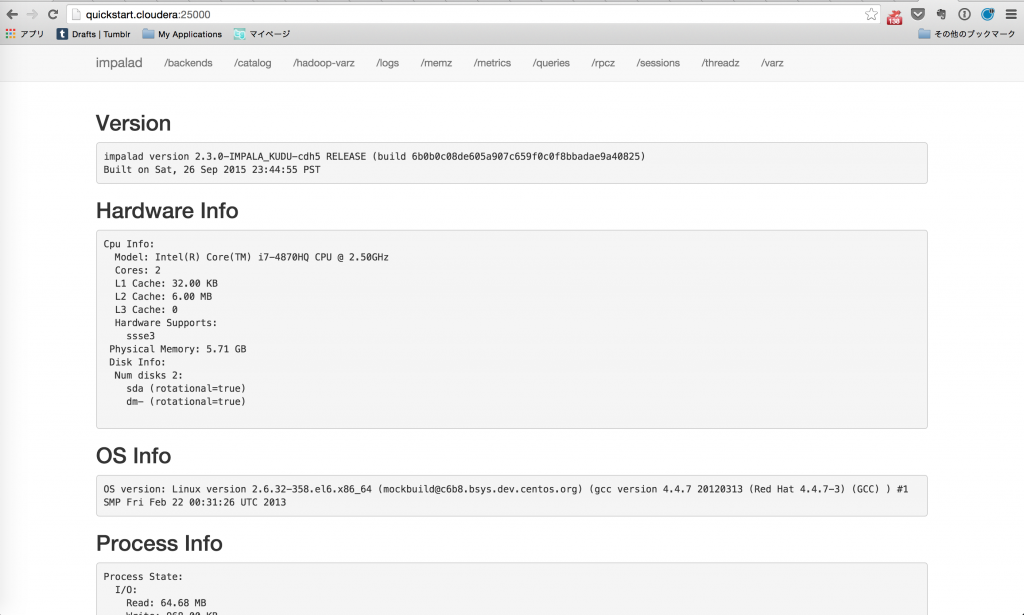1024x615 pixels.
Task: Click the impalad version 2.3.0 line
Action: click(x=374, y=157)
